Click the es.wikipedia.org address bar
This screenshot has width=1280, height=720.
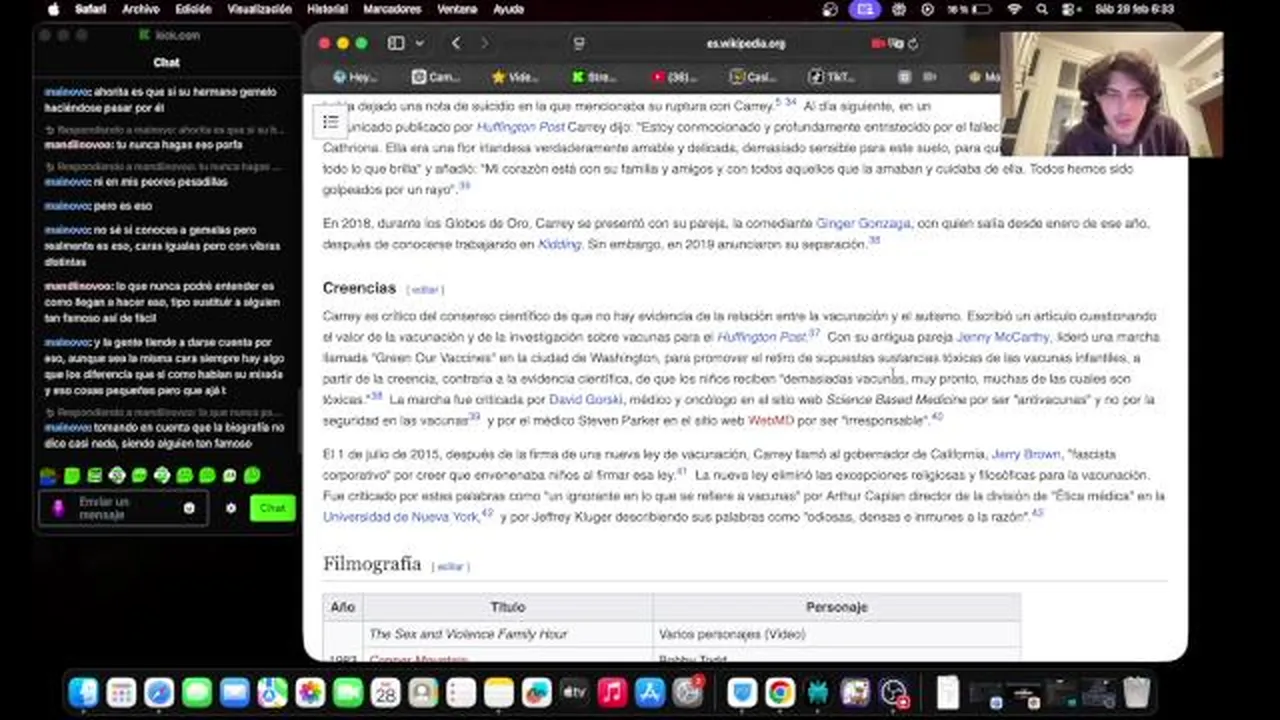746,44
